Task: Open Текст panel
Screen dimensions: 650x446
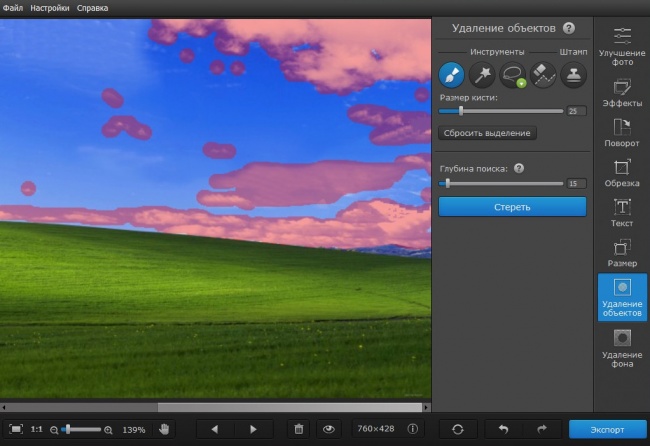Action: [622, 213]
